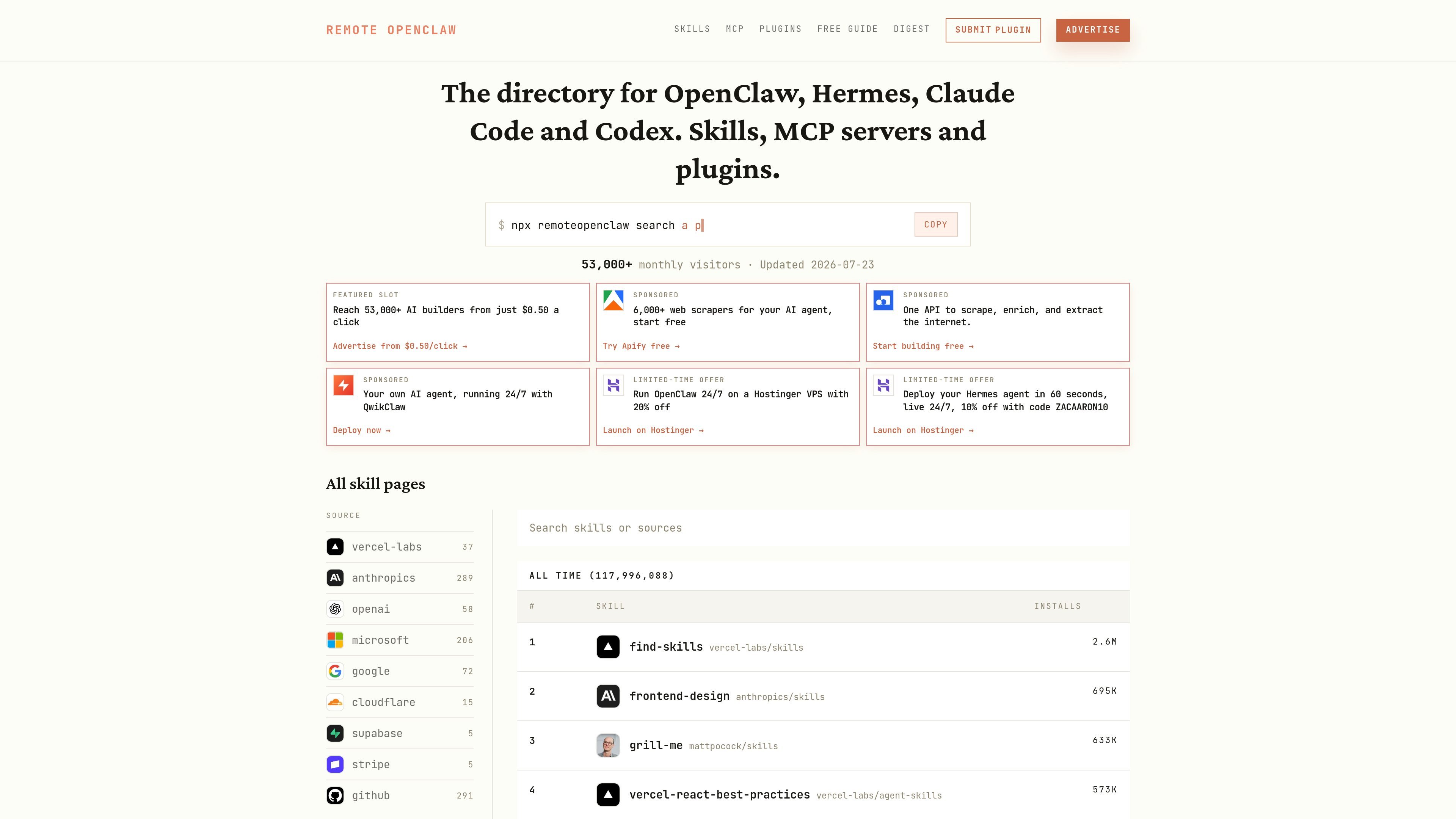Screen dimensions: 1456x819
Task: Follow the 'Try Apify free' link
Action: pyautogui.click(x=642, y=346)
